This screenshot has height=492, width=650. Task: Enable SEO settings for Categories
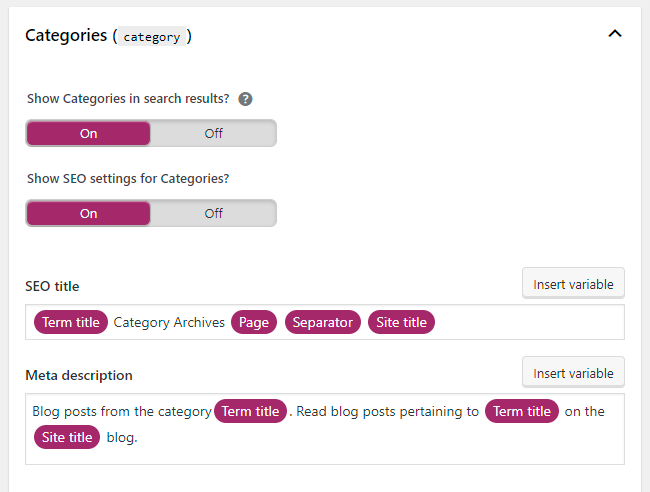tap(89, 213)
